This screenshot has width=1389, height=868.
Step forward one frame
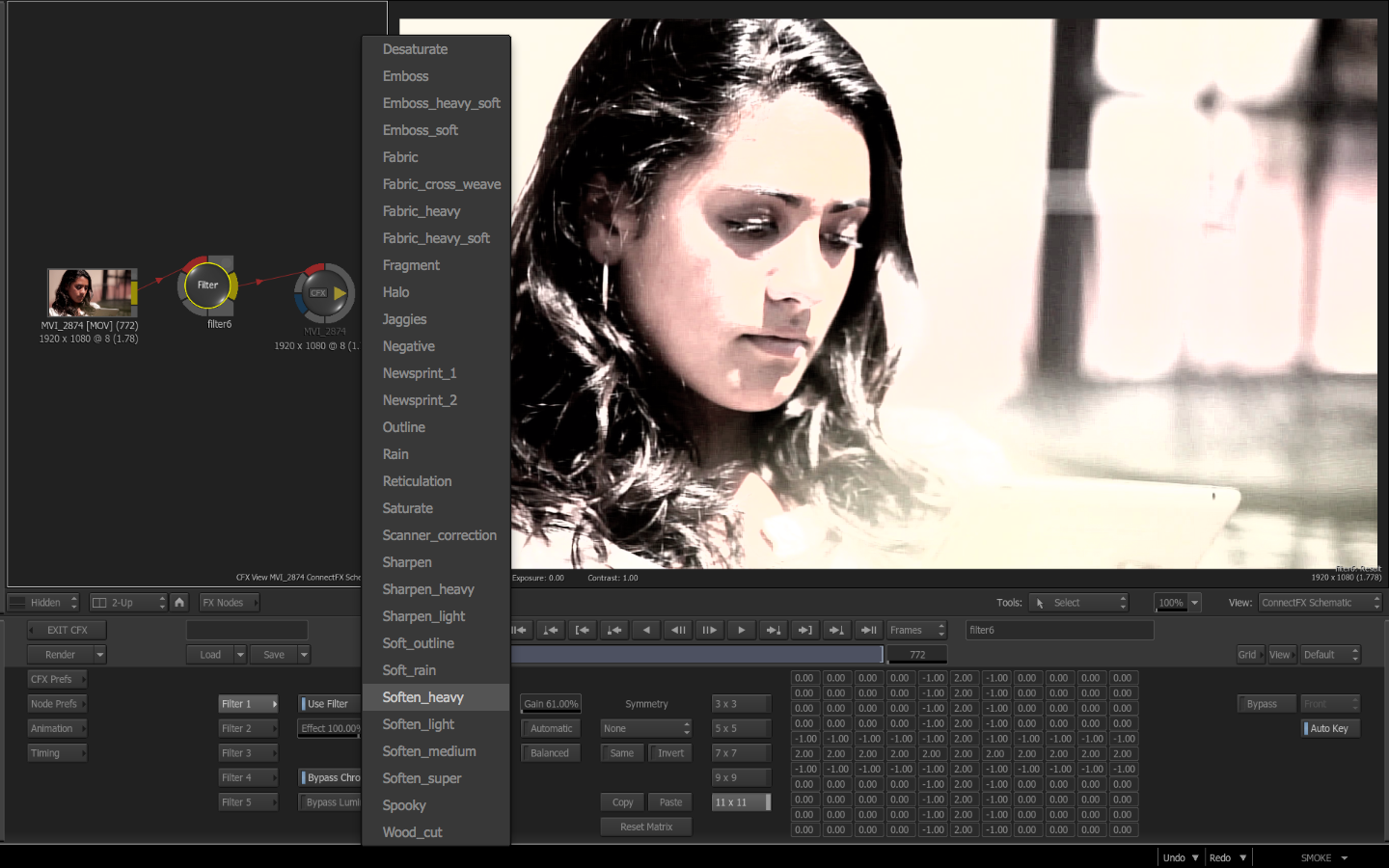coord(709,630)
